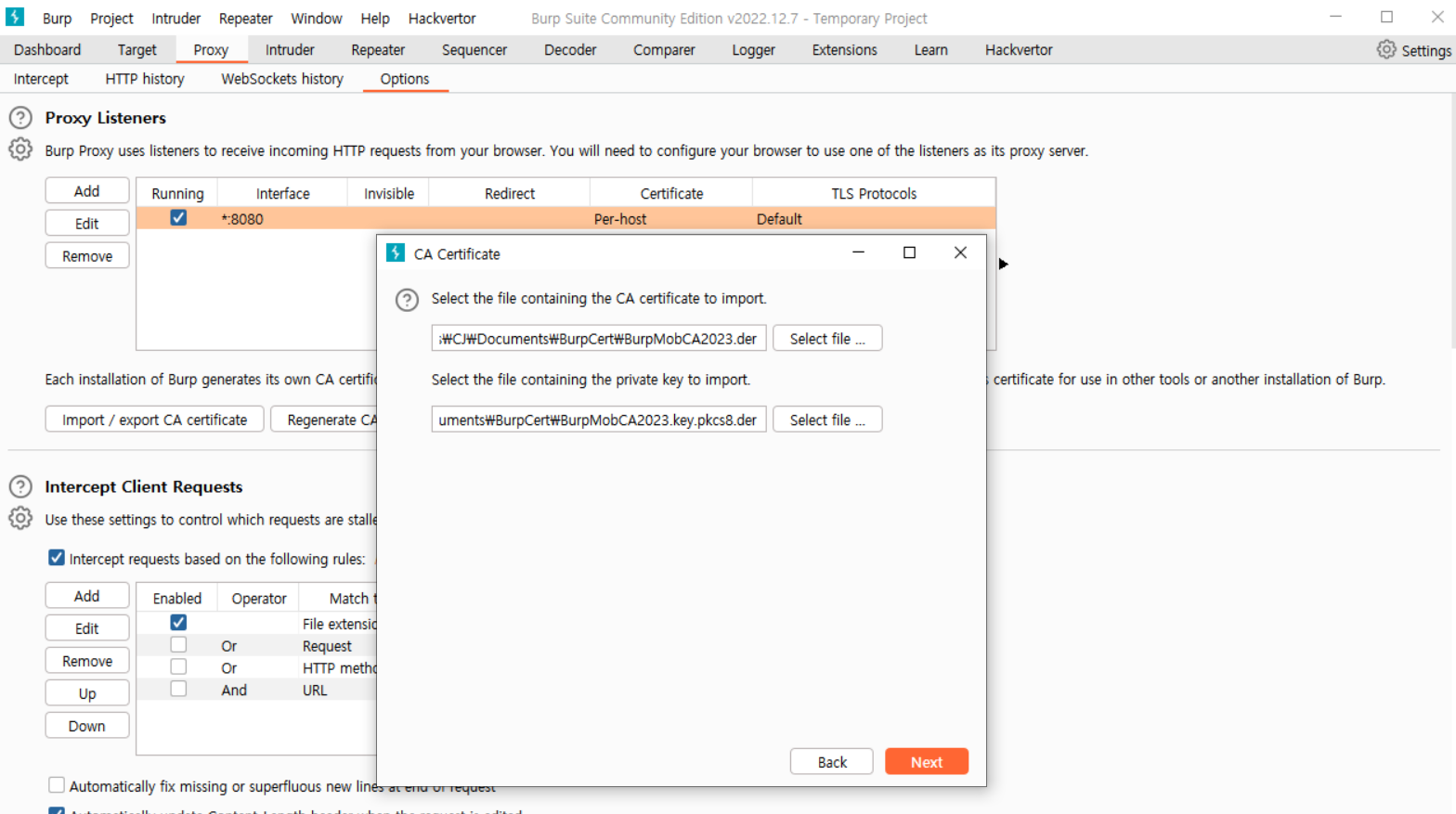Viewport: 1456px width, 814px height.
Task: Switch to the Logger tab
Action: pos(753,50)
